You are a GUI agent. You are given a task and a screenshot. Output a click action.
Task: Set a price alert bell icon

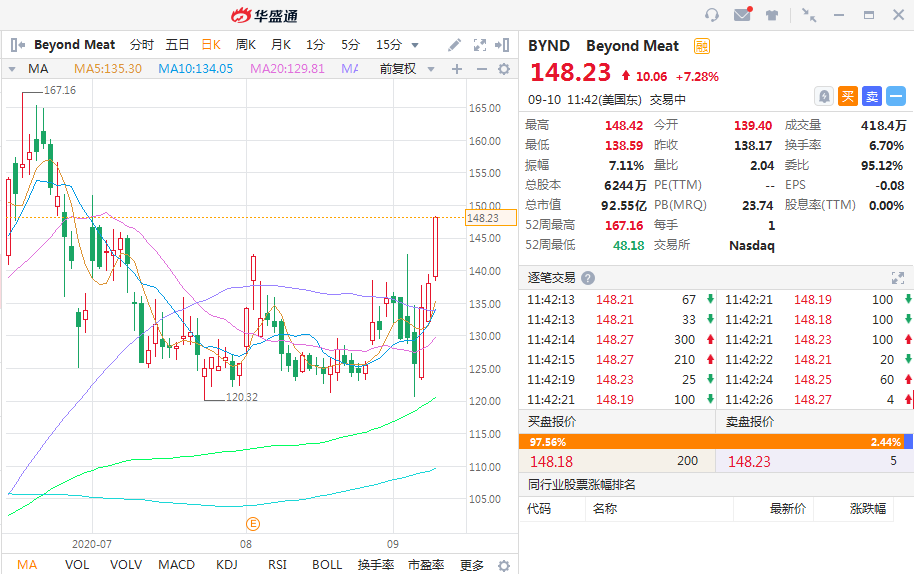(x=824, y=96)
